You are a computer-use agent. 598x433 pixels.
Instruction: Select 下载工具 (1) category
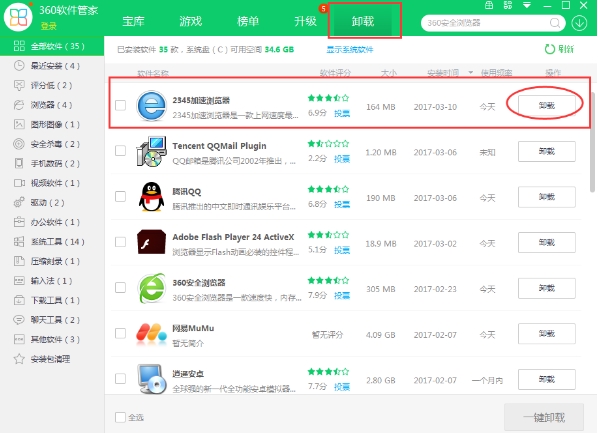click(52, 300)
